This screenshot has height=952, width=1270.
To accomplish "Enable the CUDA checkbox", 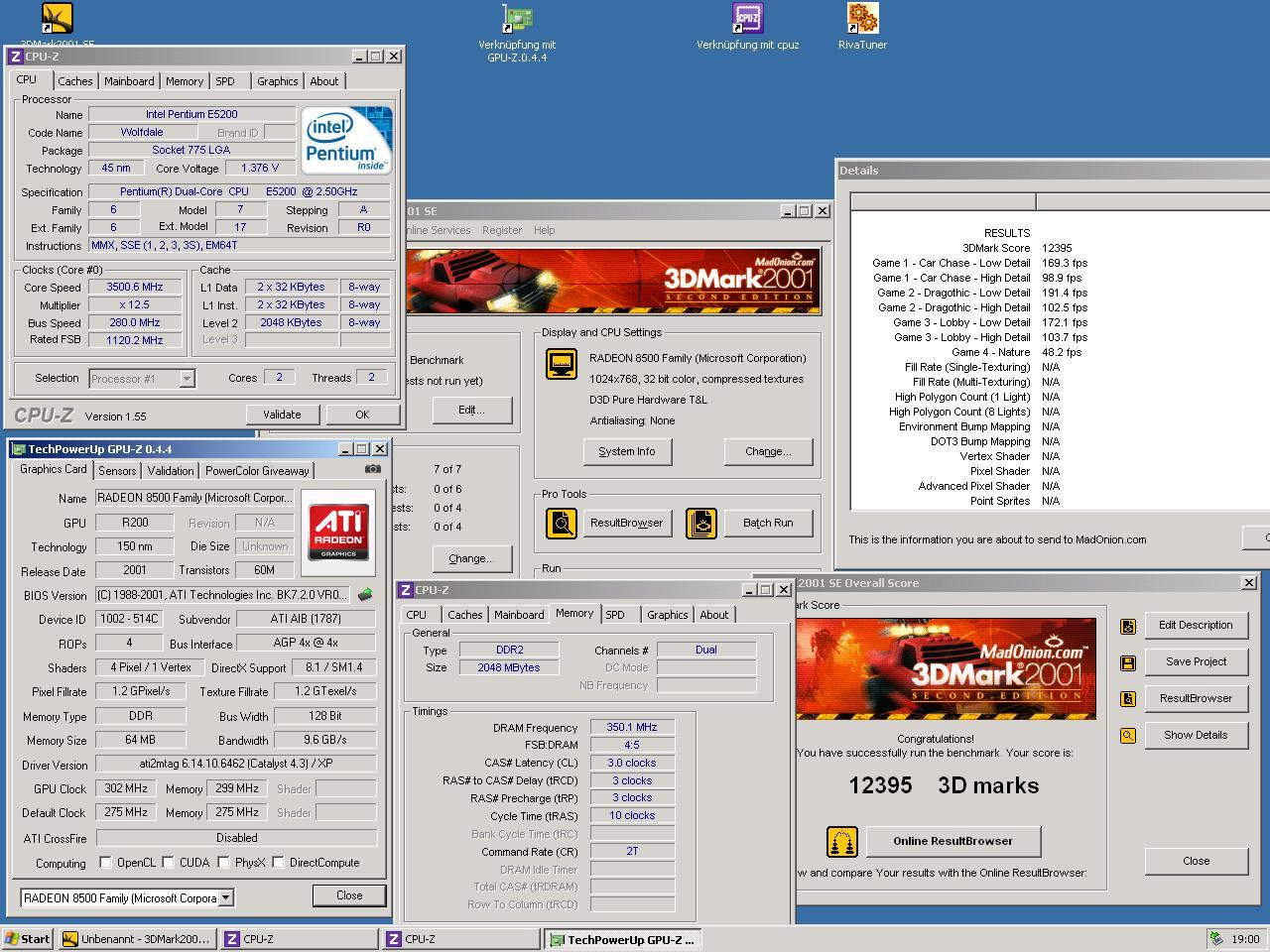I will [168, 863].
